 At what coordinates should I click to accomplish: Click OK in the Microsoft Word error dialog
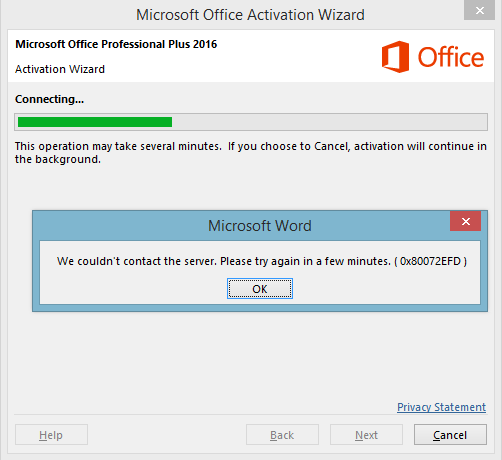[x=260, y=289]
